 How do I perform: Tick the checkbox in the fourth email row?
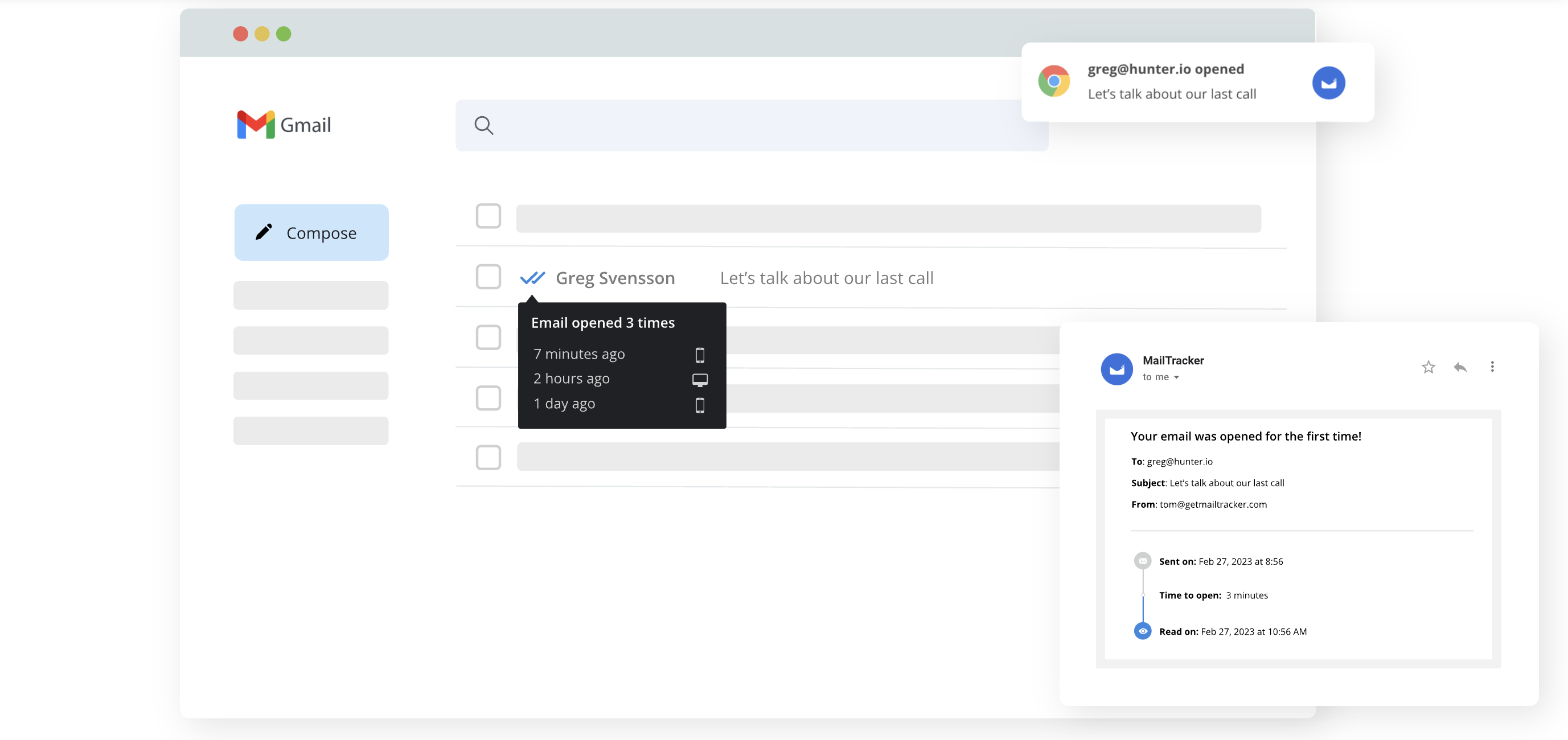pyautogui.click(x=488, y=398)
